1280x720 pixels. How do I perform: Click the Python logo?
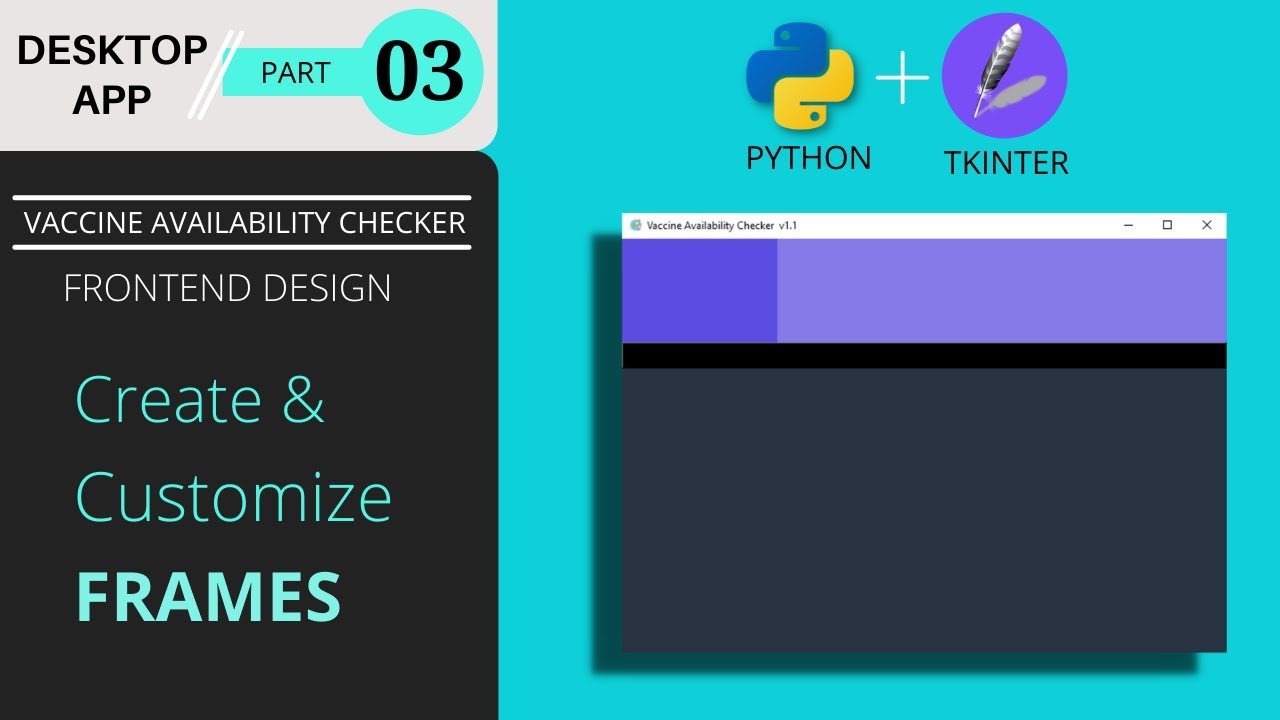click(800, 78)
